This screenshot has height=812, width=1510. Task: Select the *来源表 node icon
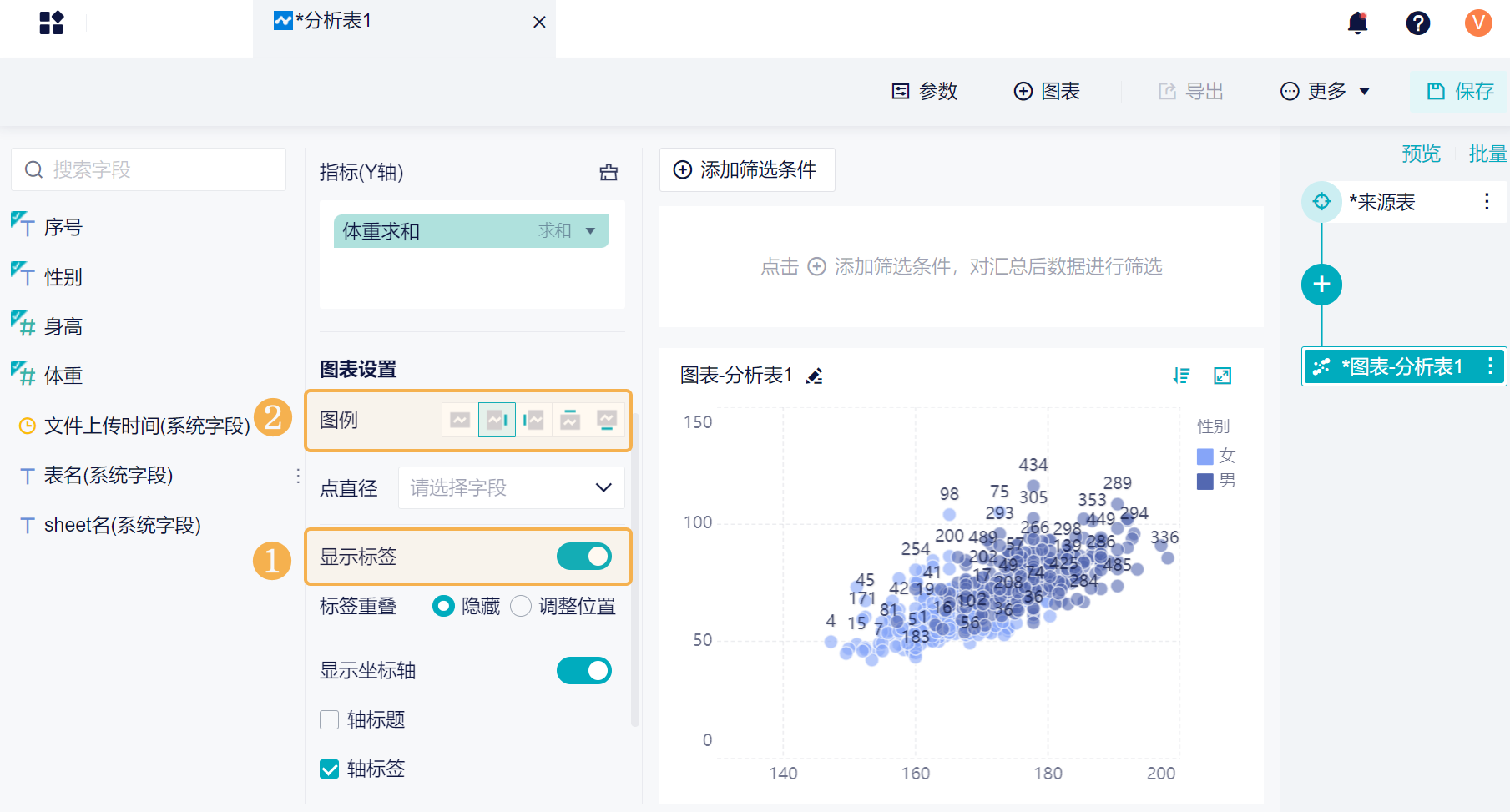pyautogui.click(x=1321, y=202)
